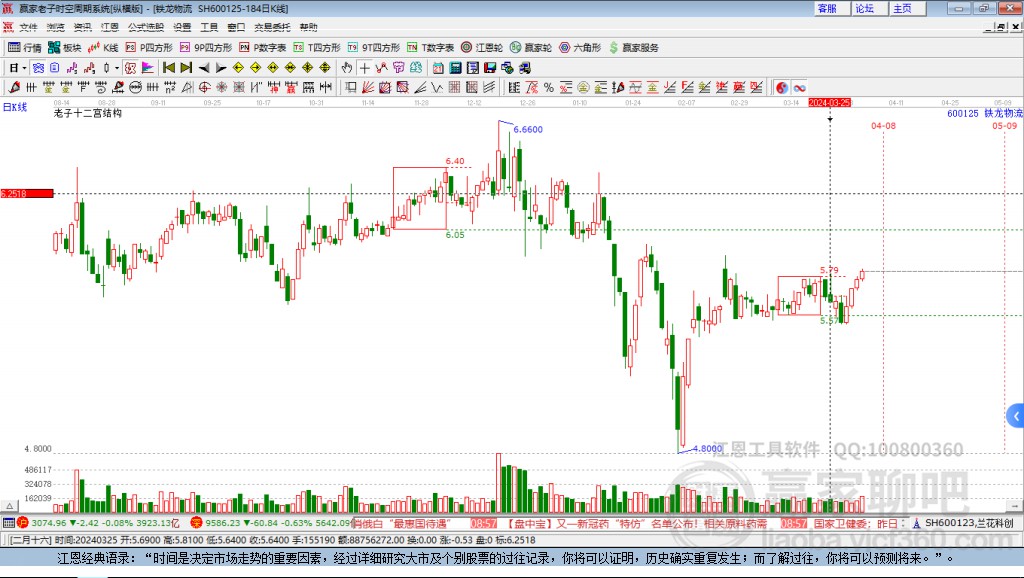
Task: Expand volume panel with up triangle
Action: point(10,506)
